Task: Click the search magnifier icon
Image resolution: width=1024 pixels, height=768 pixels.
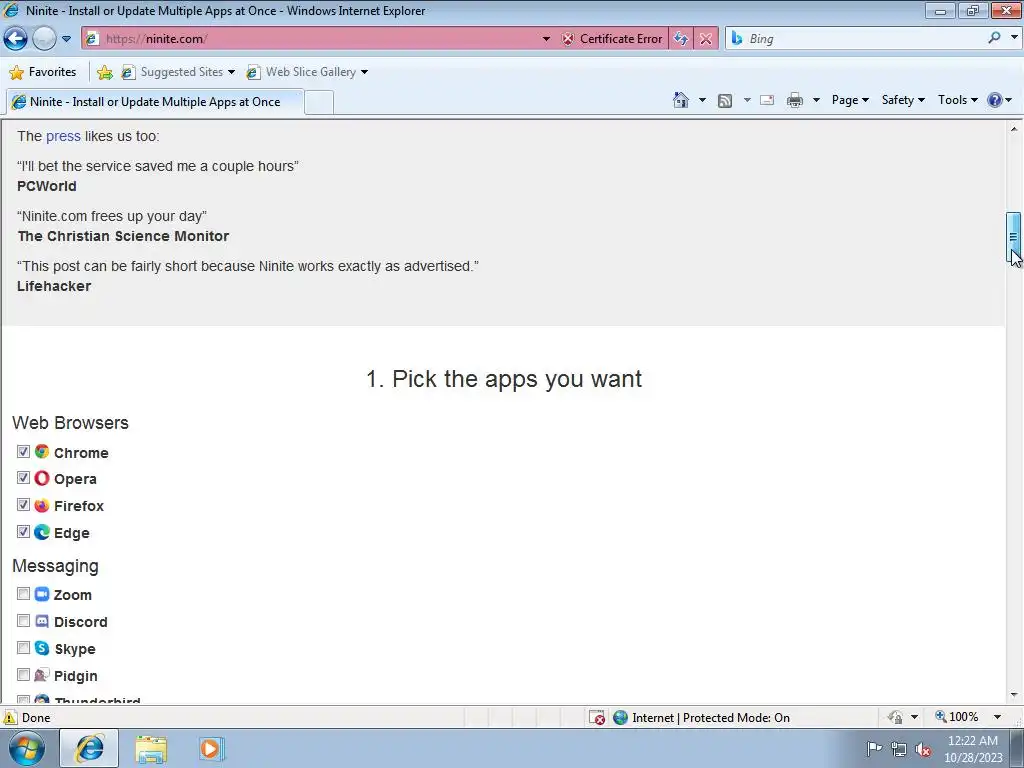Action: click(995, 38)
